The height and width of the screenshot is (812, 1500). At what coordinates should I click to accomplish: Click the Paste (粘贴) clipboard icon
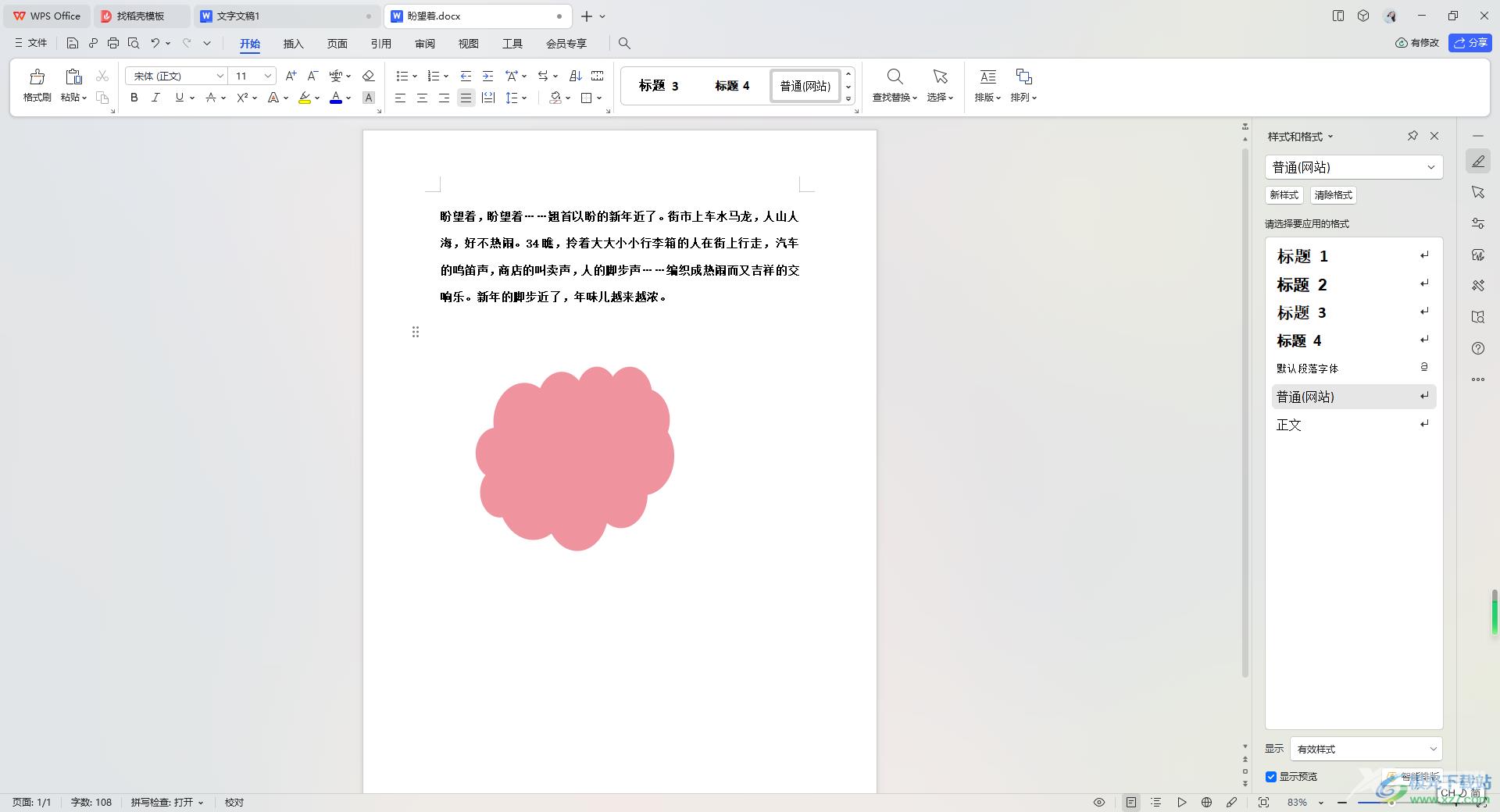click(x=73, y=77)
